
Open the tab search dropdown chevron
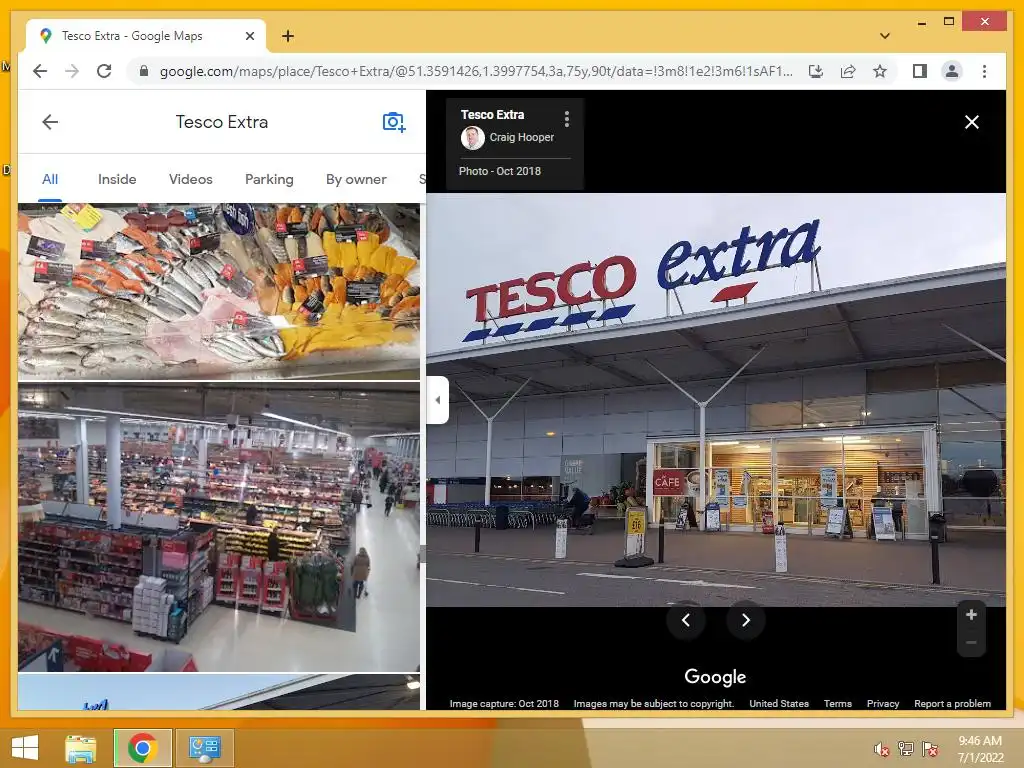pyautogui.click(x=885, y=36)
